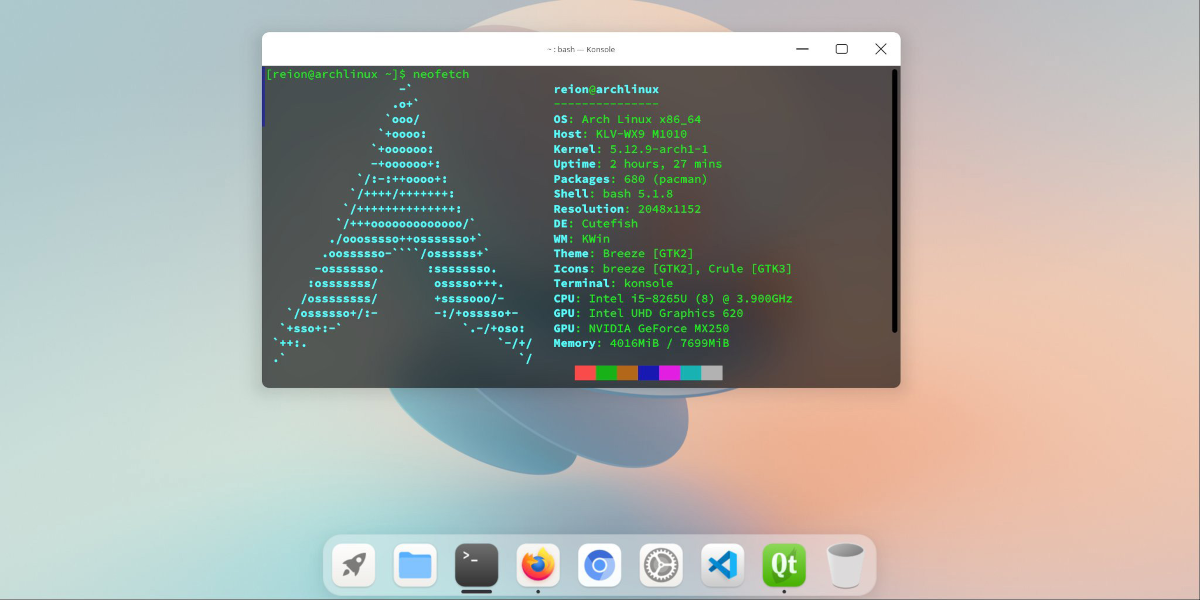Click the Terminal icon in the dock
Image resolution: width=1200 pixels, height=600 pixels.
[477, 565]
